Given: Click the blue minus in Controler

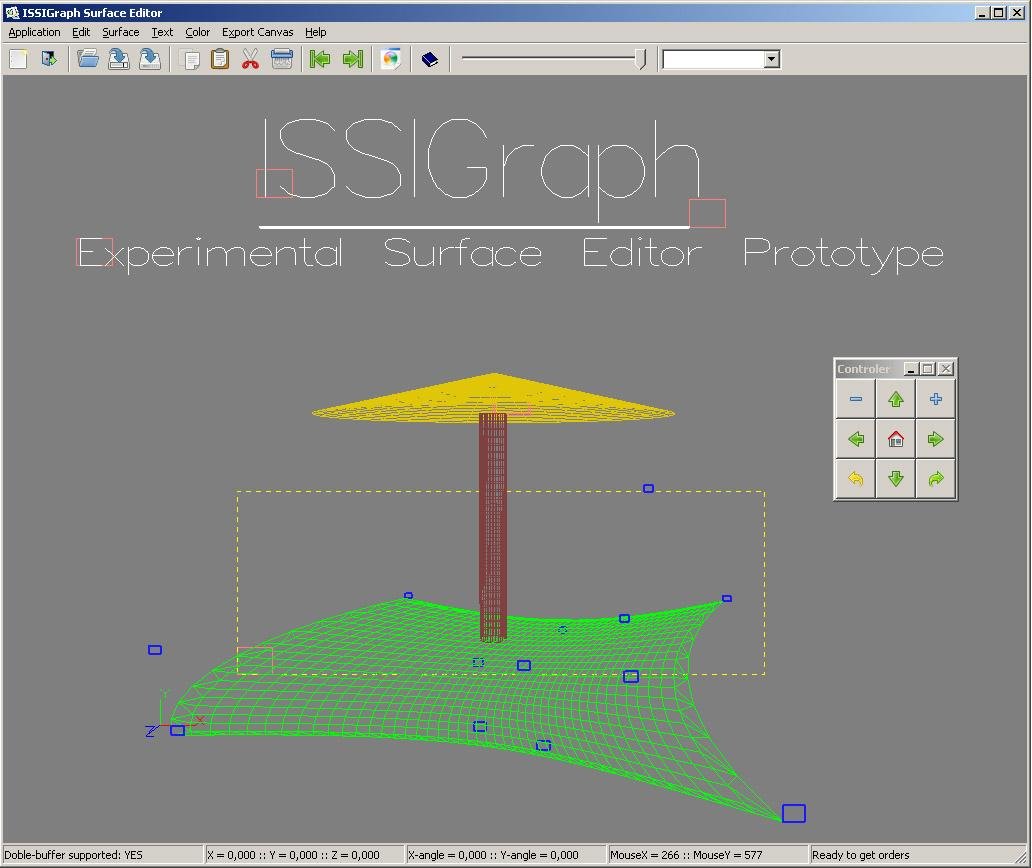Looking at the screenshot, I should [856, 399].
